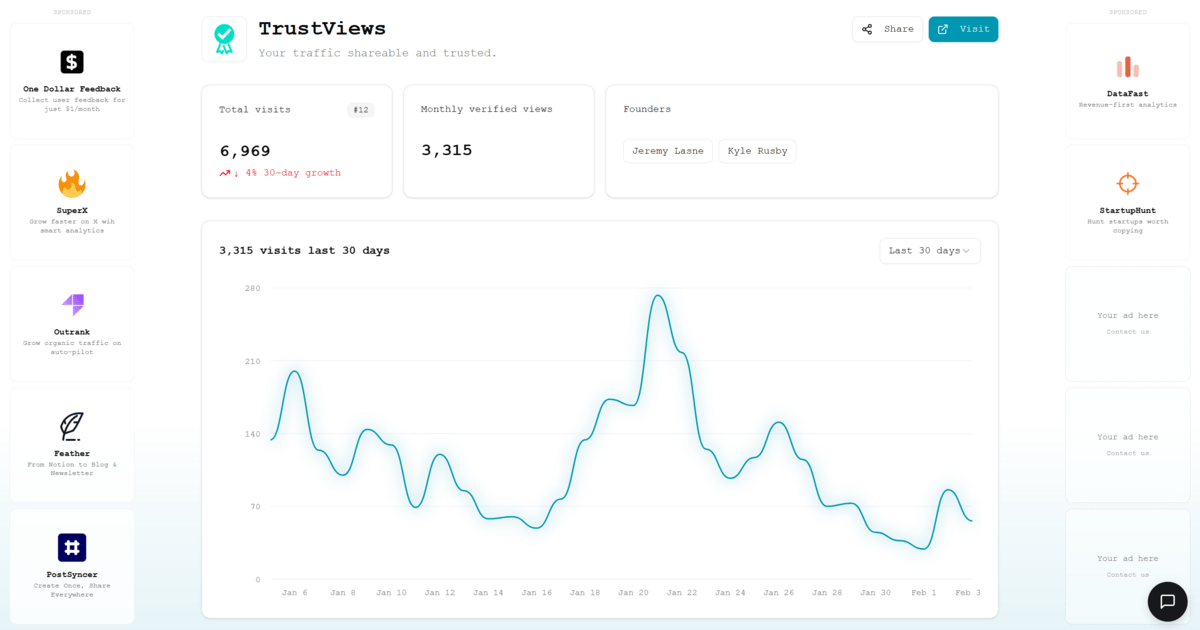
Task: Click the bottom Your ad here slot
Action: pos(1128,566)
